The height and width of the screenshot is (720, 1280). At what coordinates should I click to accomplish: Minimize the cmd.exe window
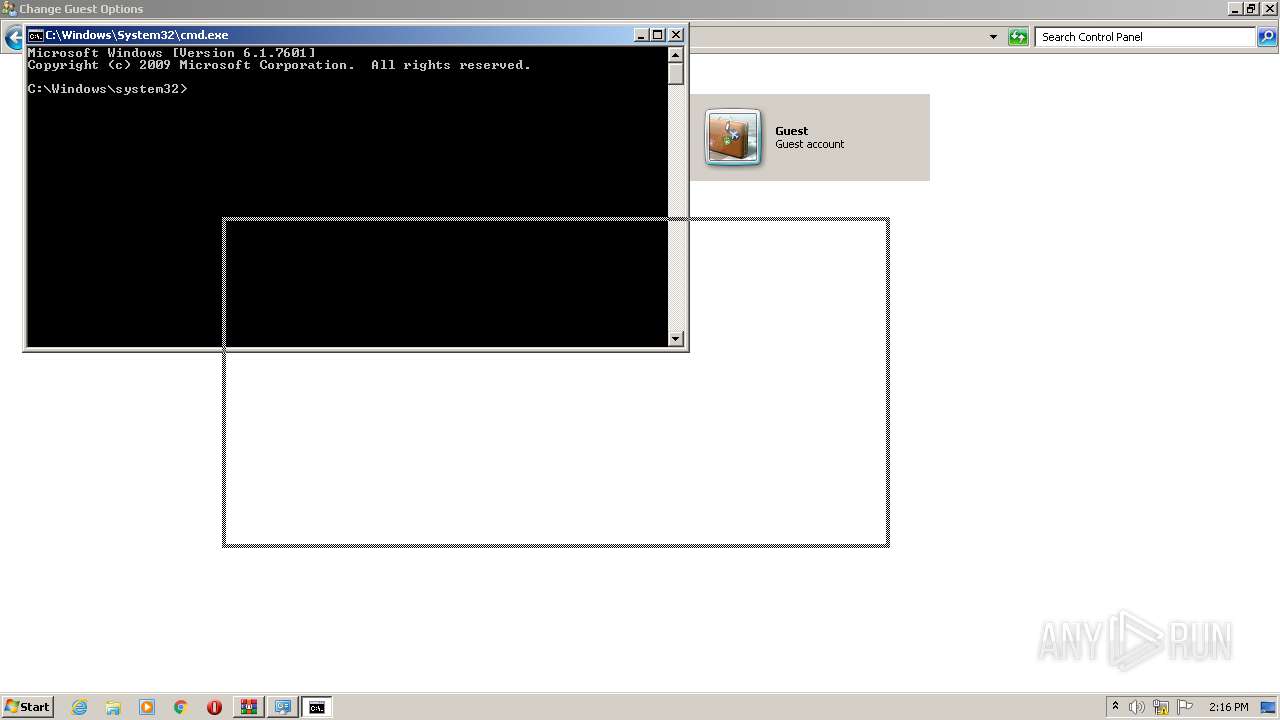(x=641, y=35)
